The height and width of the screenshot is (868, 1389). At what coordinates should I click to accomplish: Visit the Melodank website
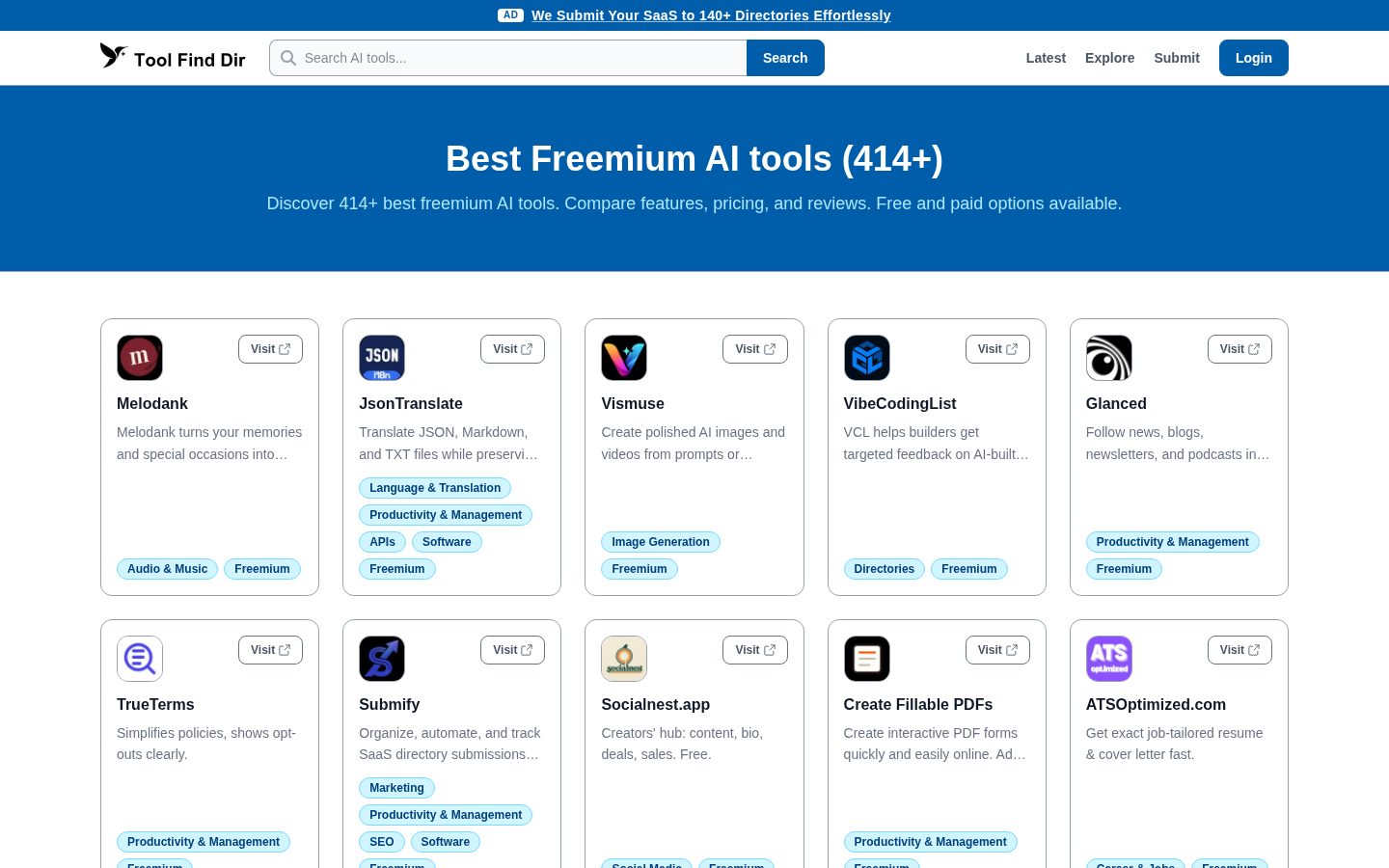click(x=270, y=349)
